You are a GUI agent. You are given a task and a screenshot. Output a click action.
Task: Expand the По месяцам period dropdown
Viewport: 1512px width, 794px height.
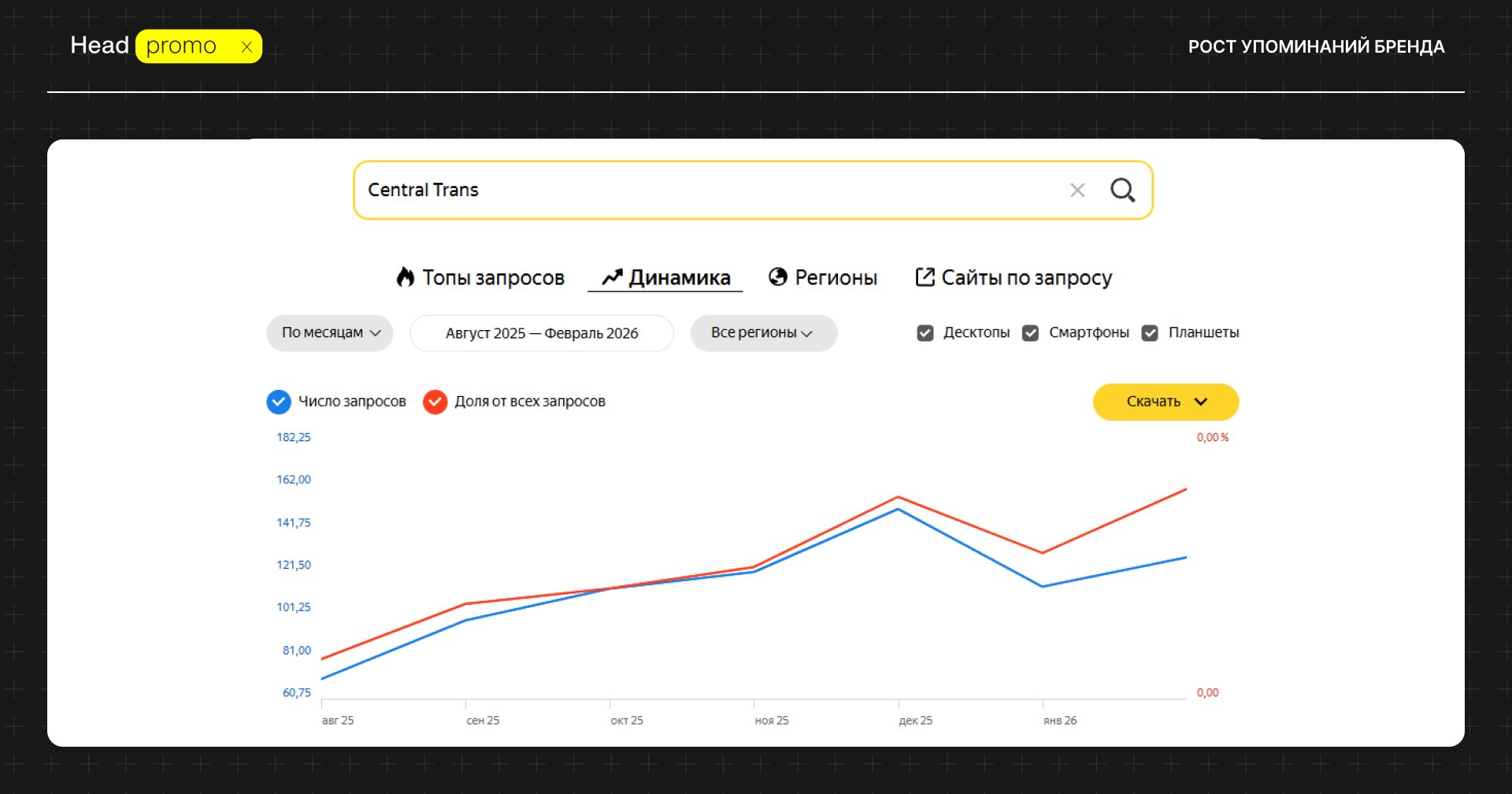tap(330, 333)
